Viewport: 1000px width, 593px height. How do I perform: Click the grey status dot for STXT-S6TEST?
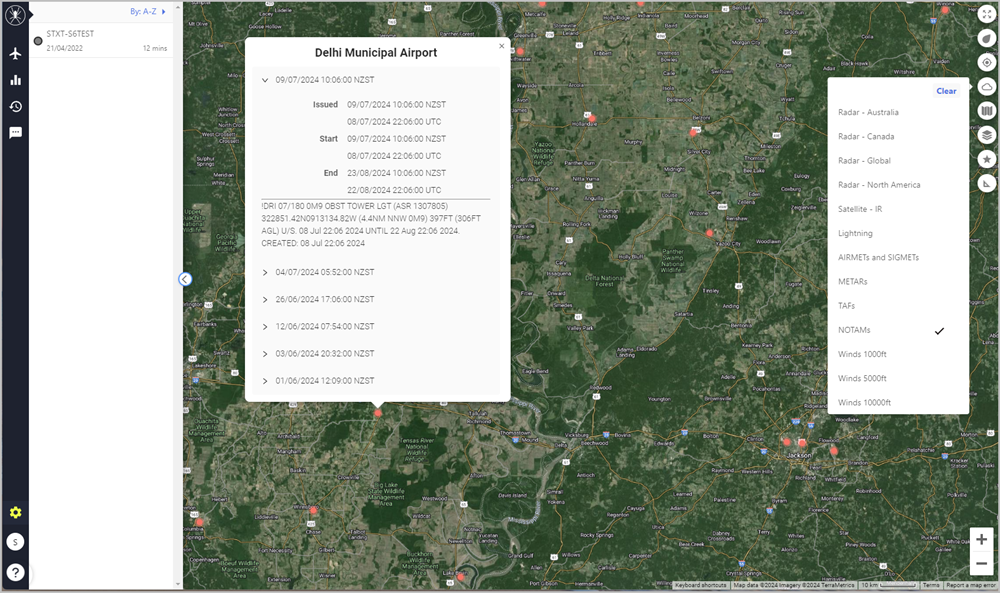pos(38,41)
